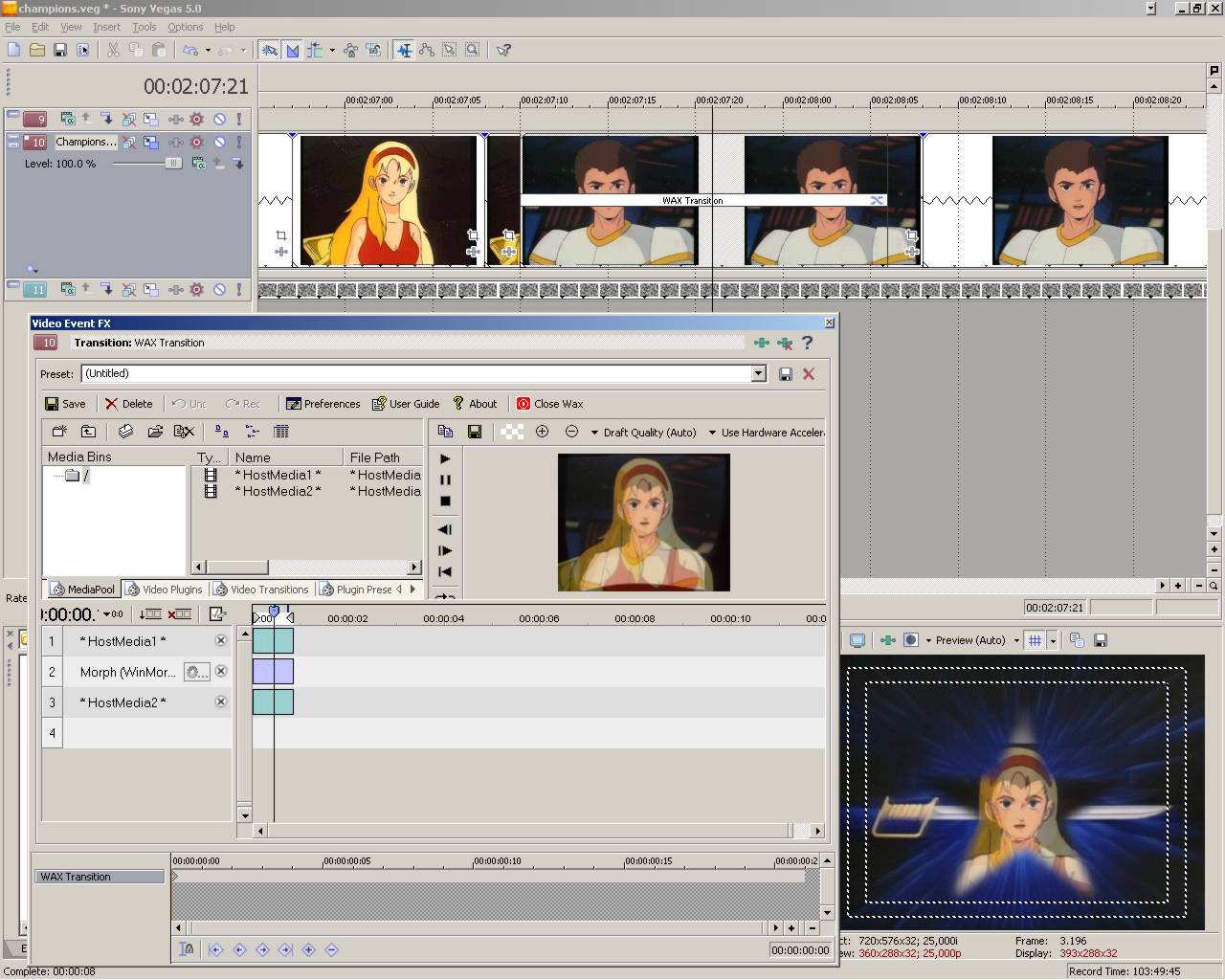Image resolution: width=1225 pixels, height=980 pixels.
Task: Toggle grid overlay in Video Preview
Action: (1035, 640)
